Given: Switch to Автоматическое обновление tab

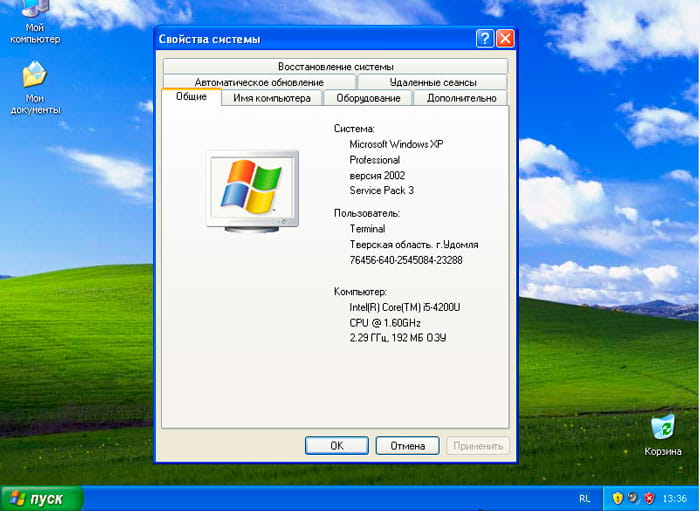Looking at the screenshot, I should [x=259, y=83].
